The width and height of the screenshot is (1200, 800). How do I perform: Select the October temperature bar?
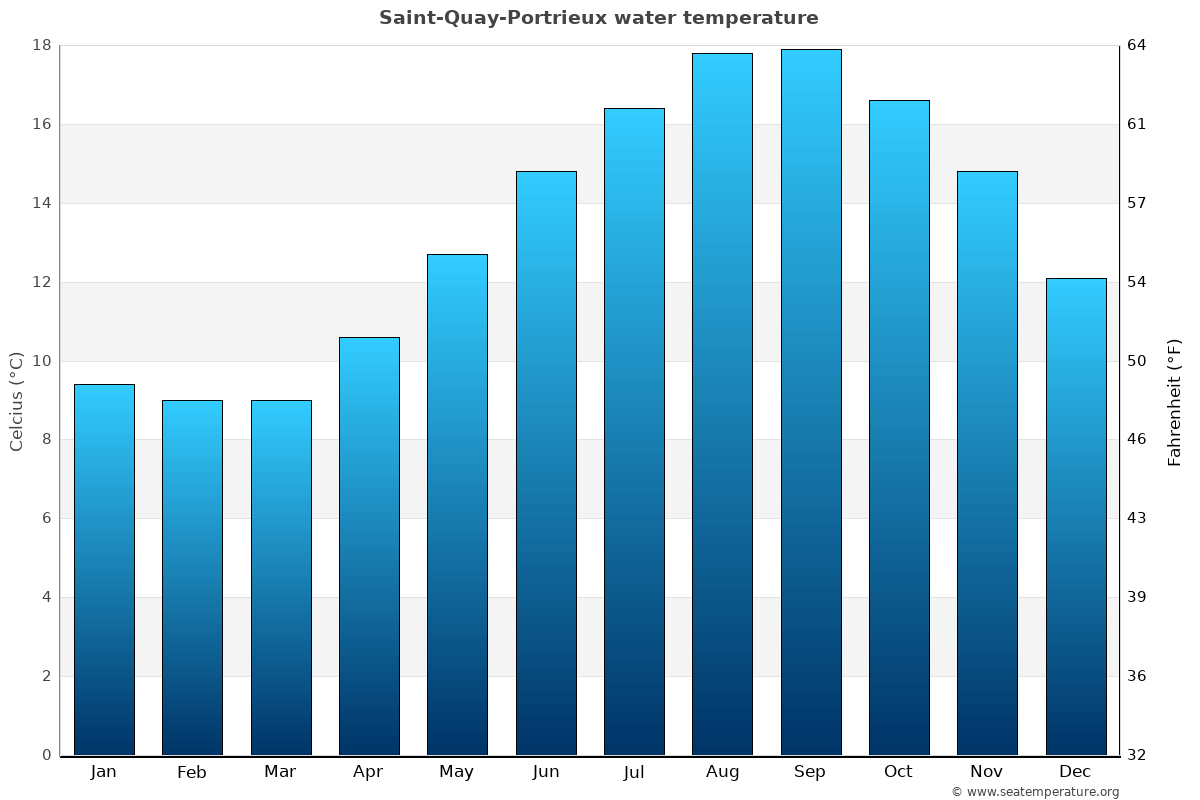[x=899, y=428]
